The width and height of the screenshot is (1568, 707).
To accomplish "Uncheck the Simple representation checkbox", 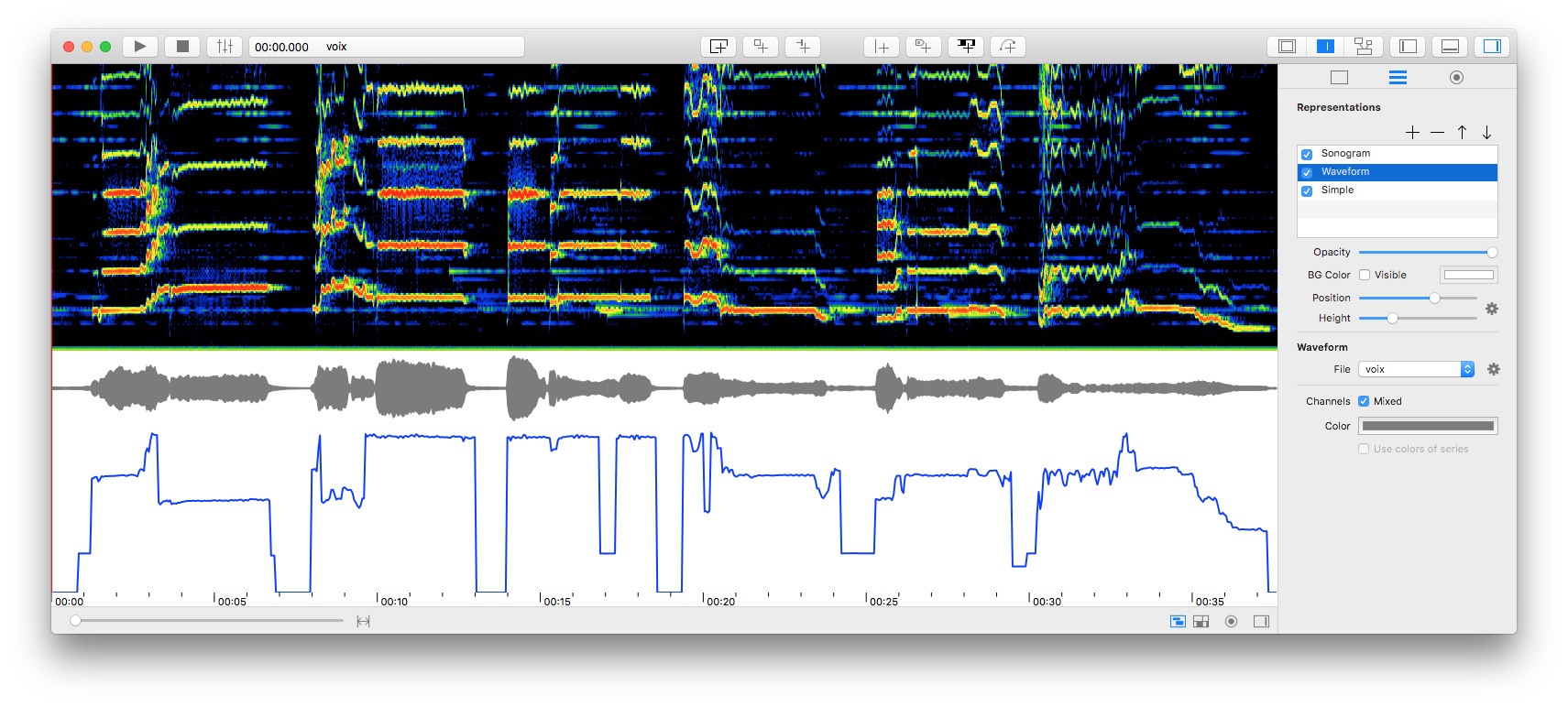I will point(1307,190).
